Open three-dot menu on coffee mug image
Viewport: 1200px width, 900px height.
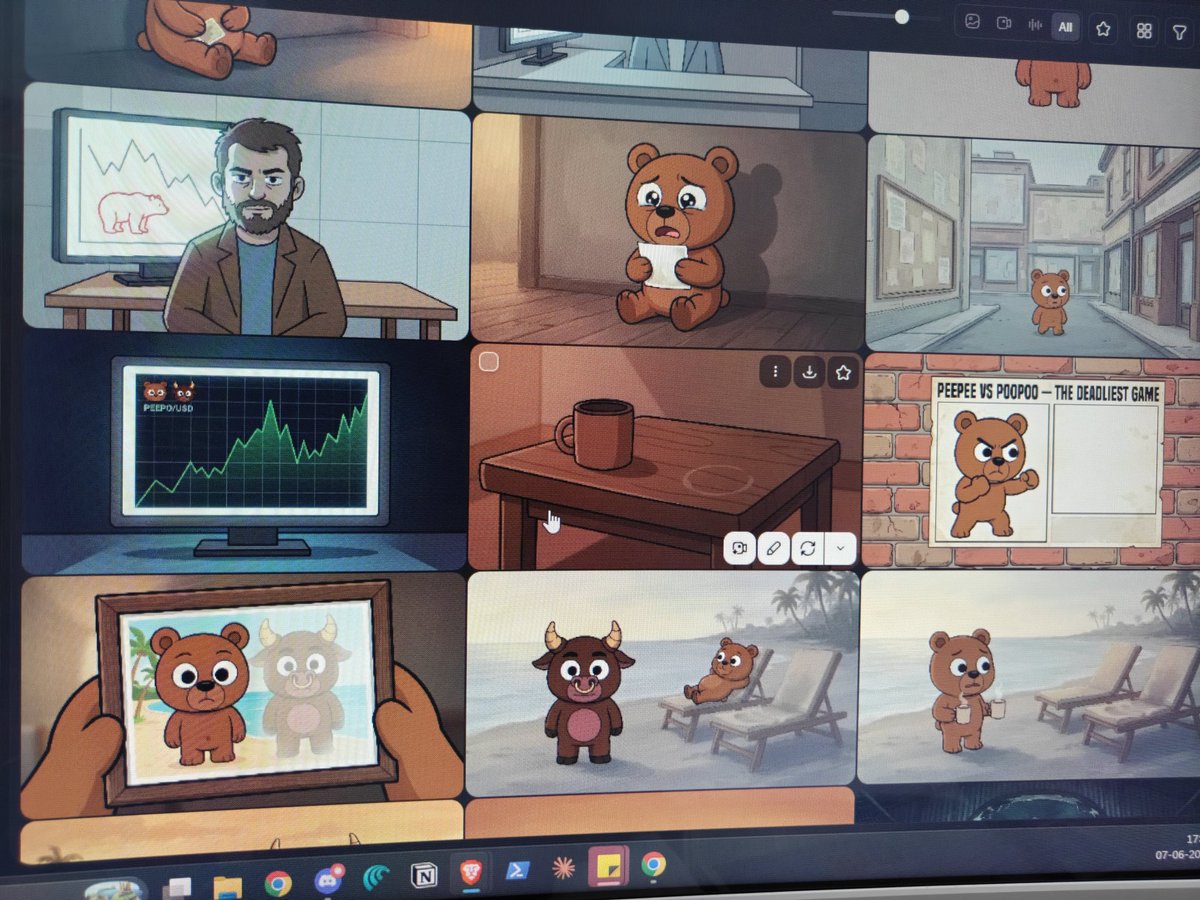[775, 372]
